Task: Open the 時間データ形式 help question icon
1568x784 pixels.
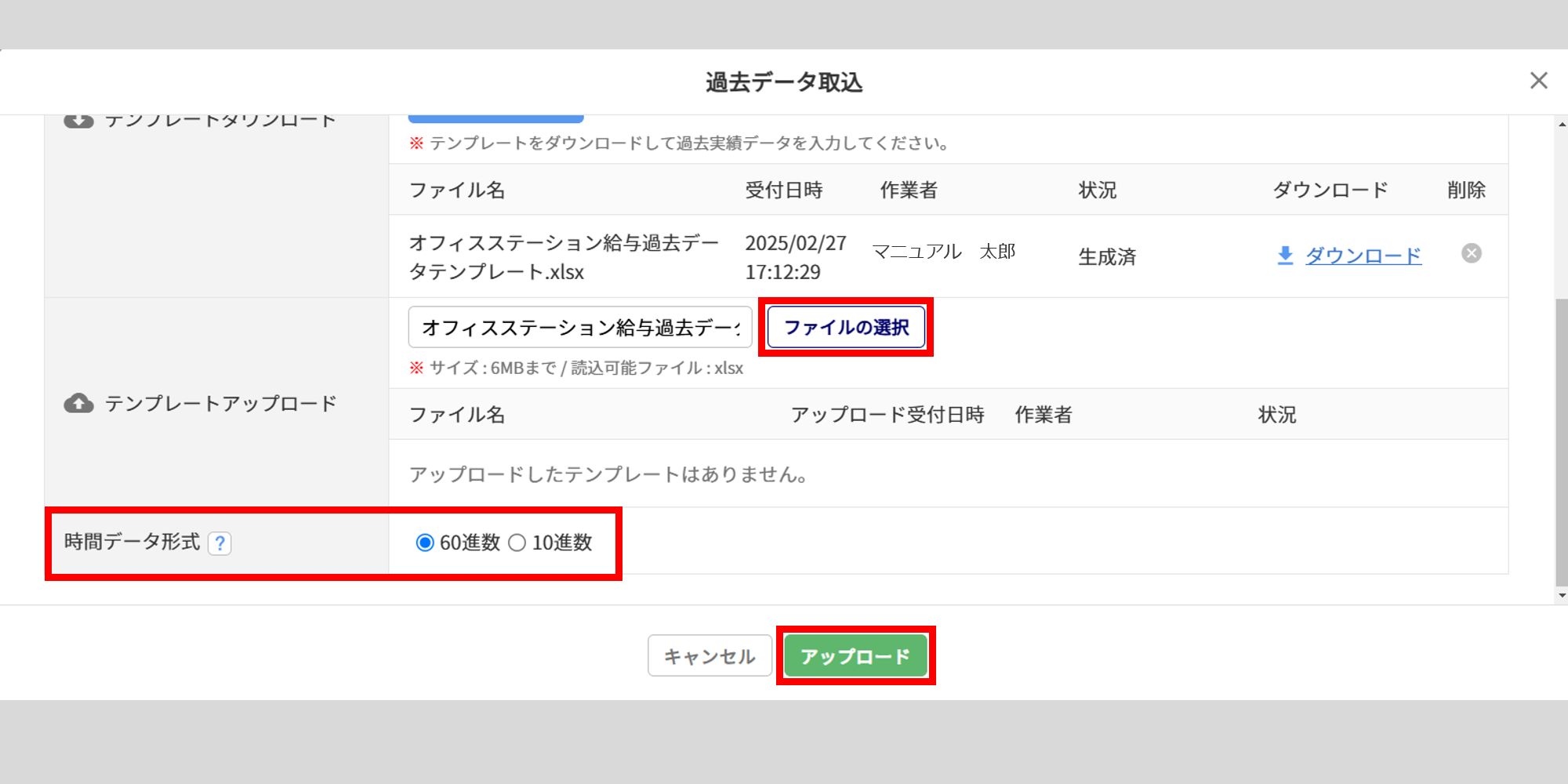Action: pos(220,543)
